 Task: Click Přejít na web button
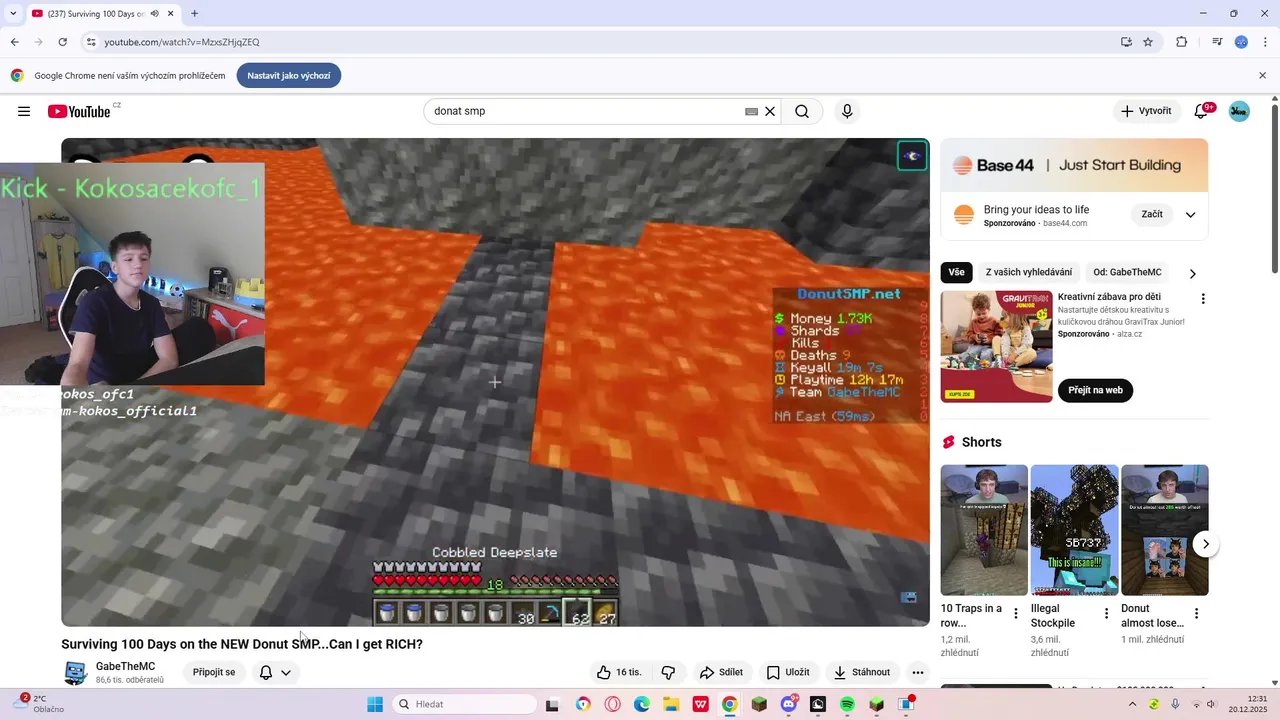1095,390
